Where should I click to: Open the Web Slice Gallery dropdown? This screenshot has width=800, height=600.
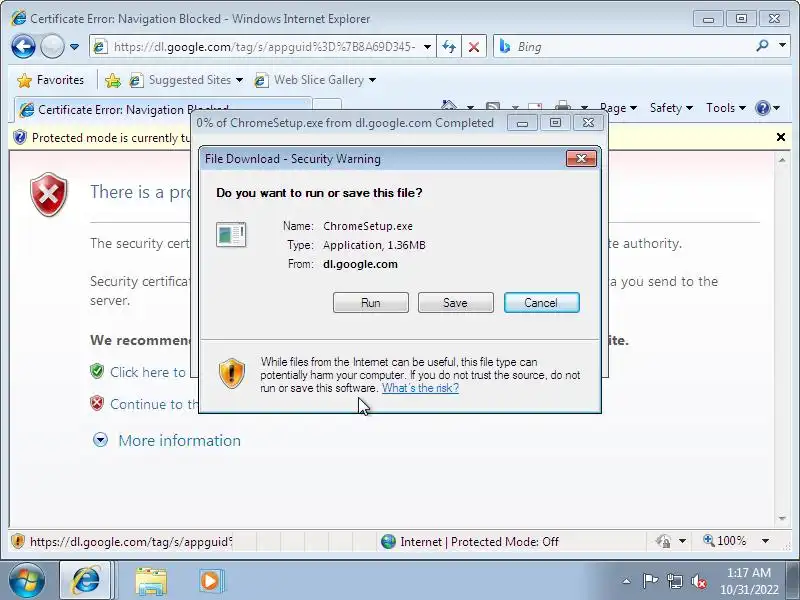tap(315, 80)
